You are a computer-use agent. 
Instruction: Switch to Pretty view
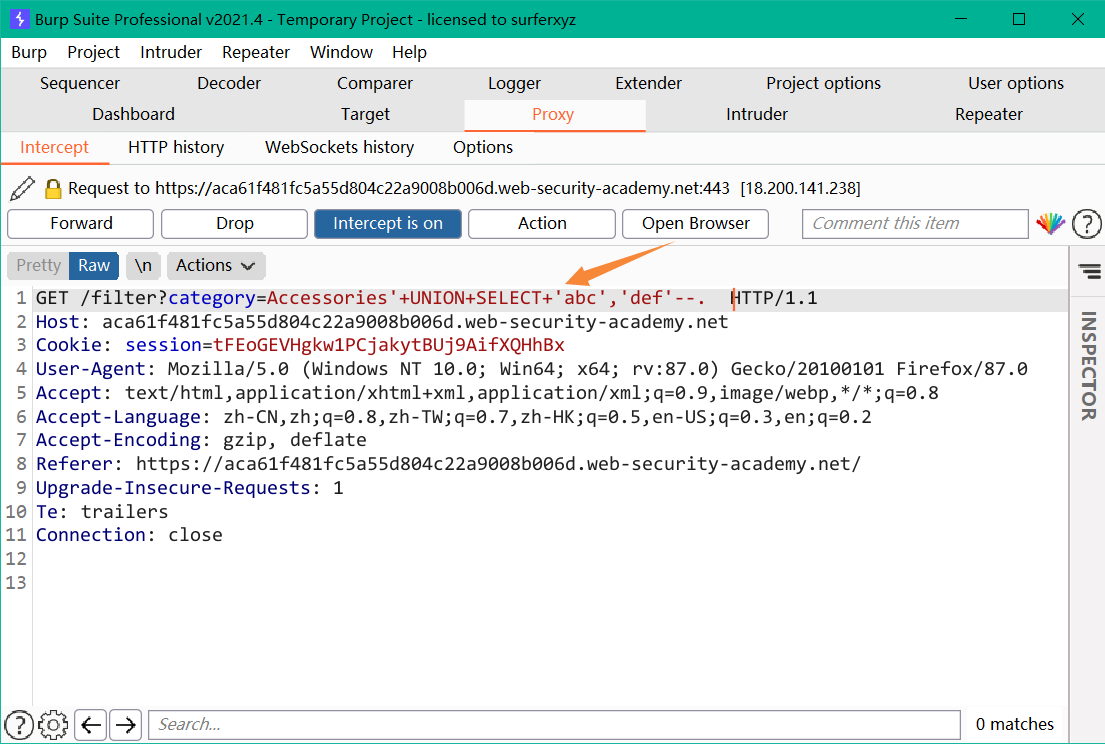pyautogui.click(x=38, y=266)
